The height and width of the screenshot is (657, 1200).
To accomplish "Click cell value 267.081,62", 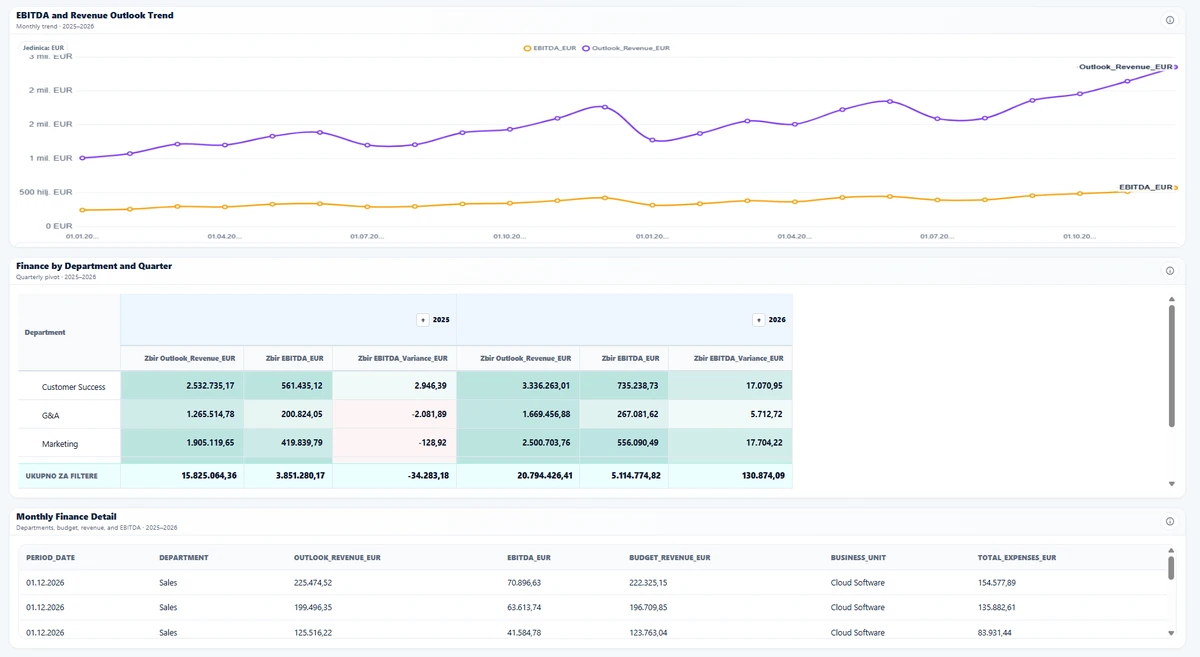I will [x=624, y=414].
